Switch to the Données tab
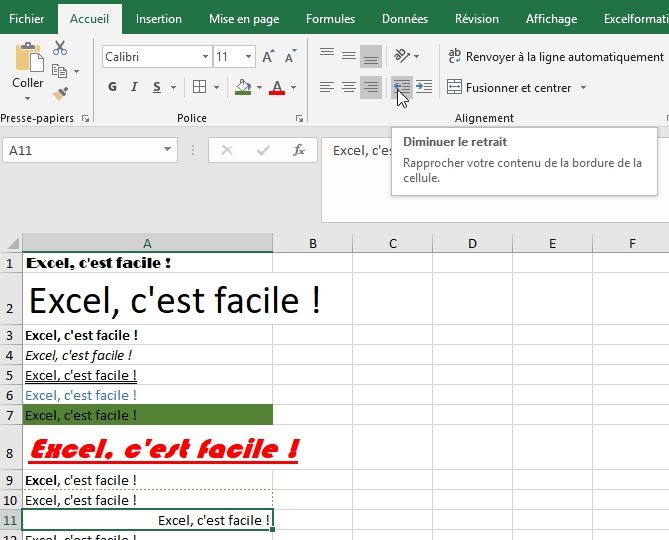Viewport: 669px width, 540px height. coord(404,19)
